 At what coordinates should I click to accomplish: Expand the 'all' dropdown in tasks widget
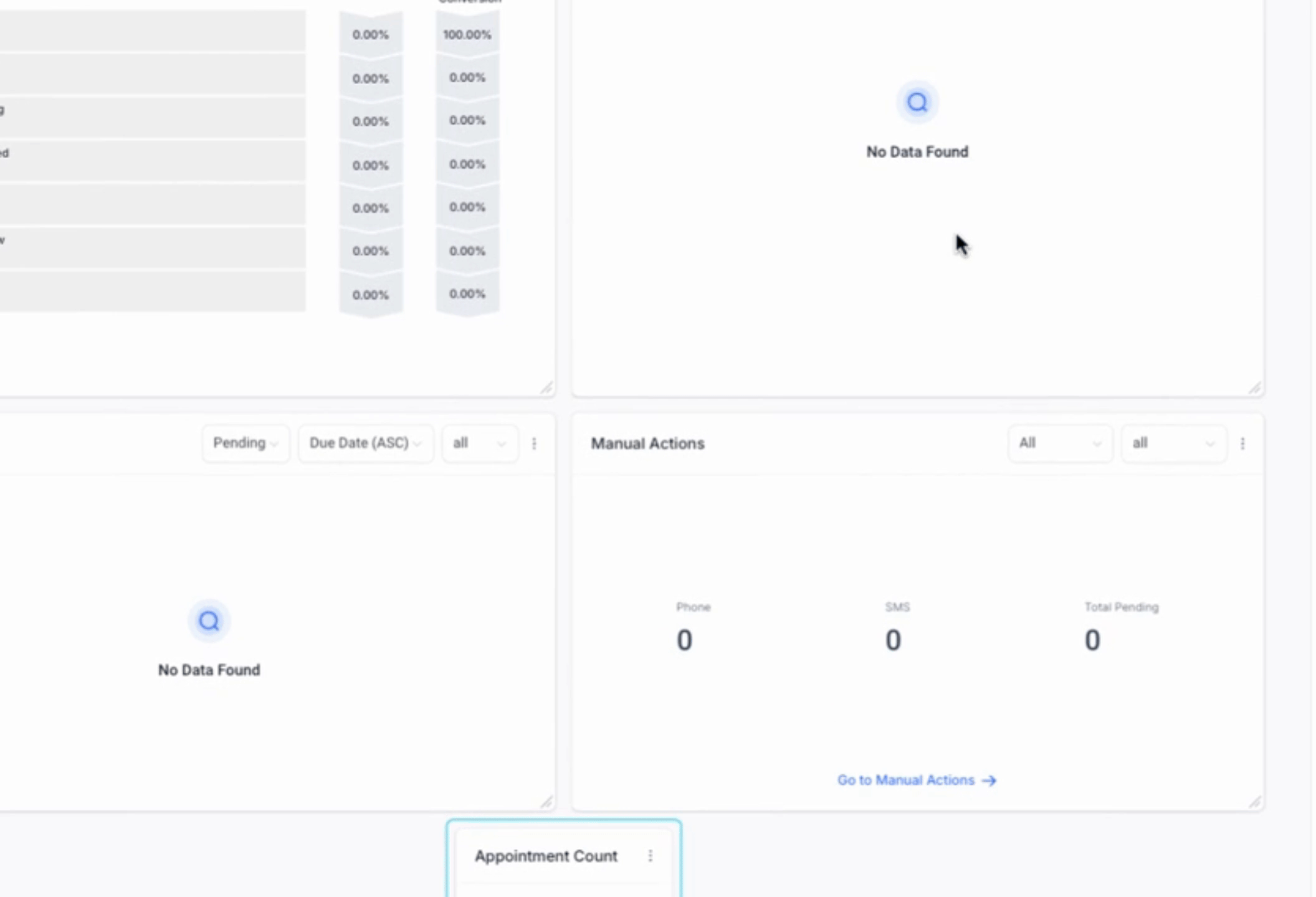pyautogui.click(x=479, y=444)
